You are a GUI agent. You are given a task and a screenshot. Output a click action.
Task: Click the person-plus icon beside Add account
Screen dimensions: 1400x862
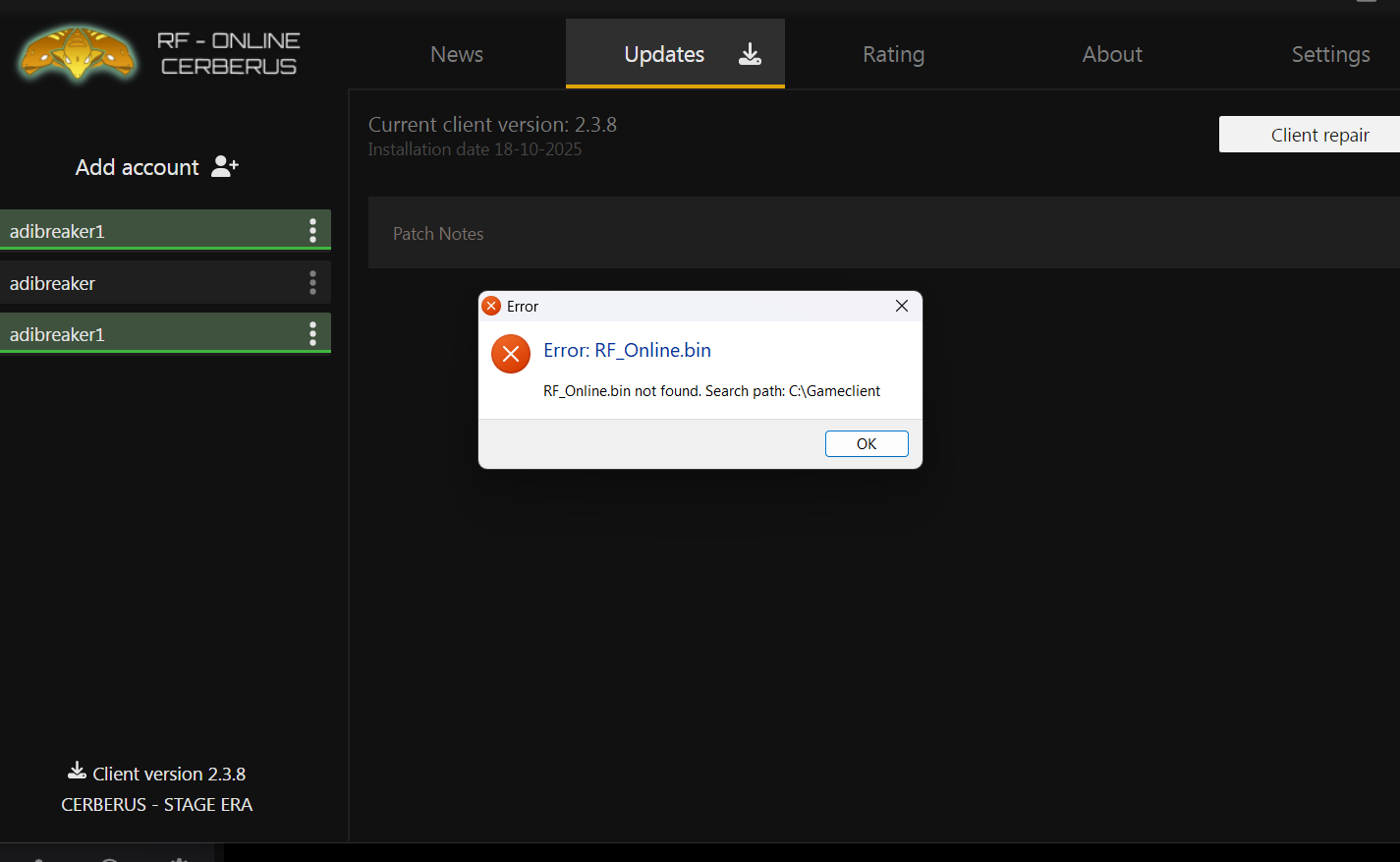point(225,166)
